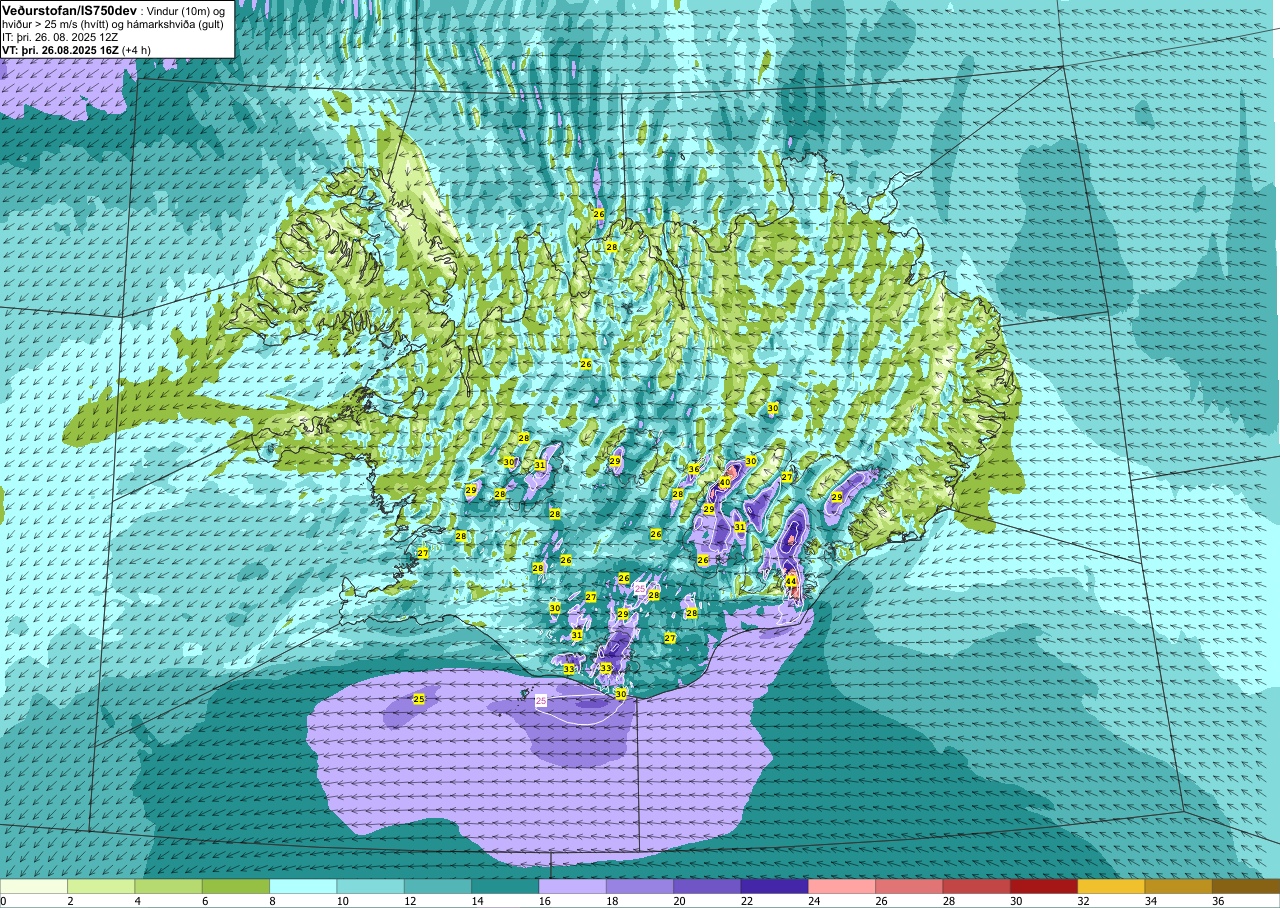The height and width of the screenshot is (908, 1280).
Task: Click the 30–32 m/s dark red legend swatch
Action: pyautogui.click(x=1044, y=886)
